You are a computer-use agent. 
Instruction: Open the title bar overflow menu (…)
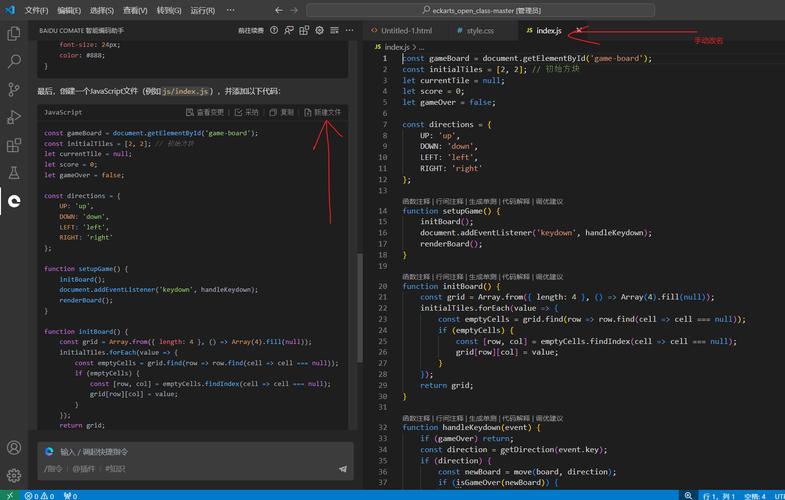point(230,10)
